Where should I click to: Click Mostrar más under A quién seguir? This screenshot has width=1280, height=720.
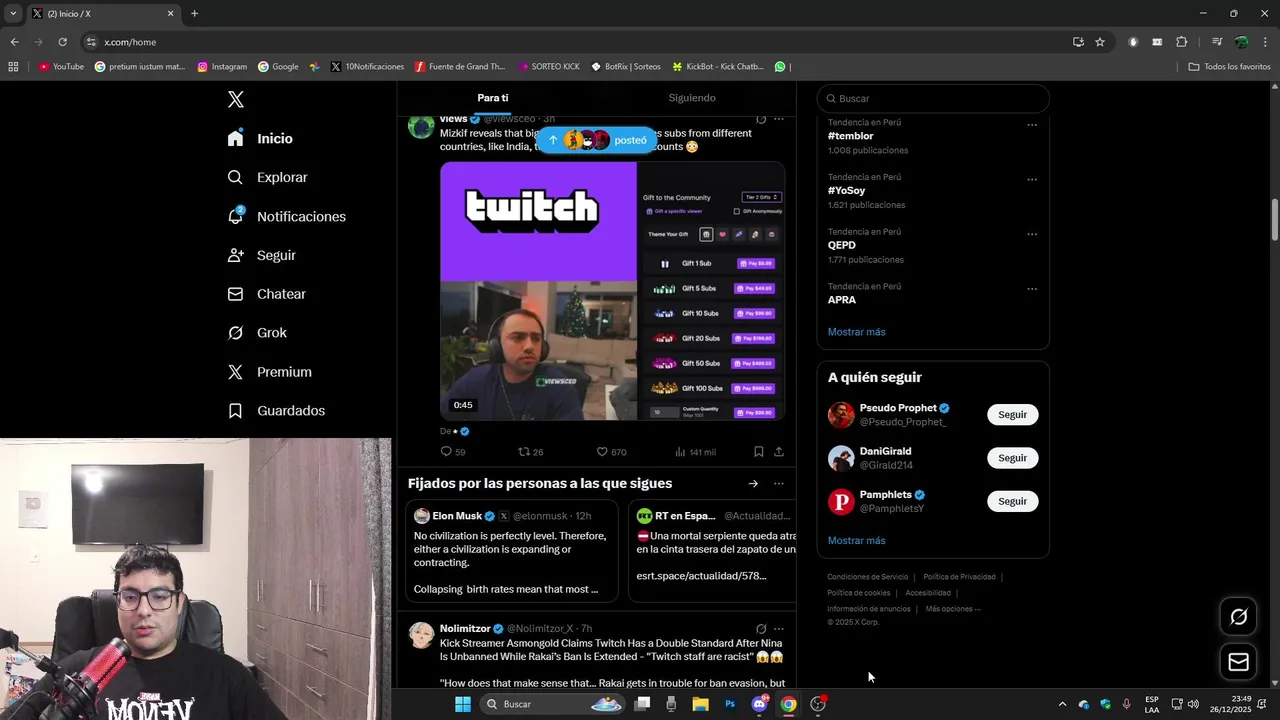(856, 541)
